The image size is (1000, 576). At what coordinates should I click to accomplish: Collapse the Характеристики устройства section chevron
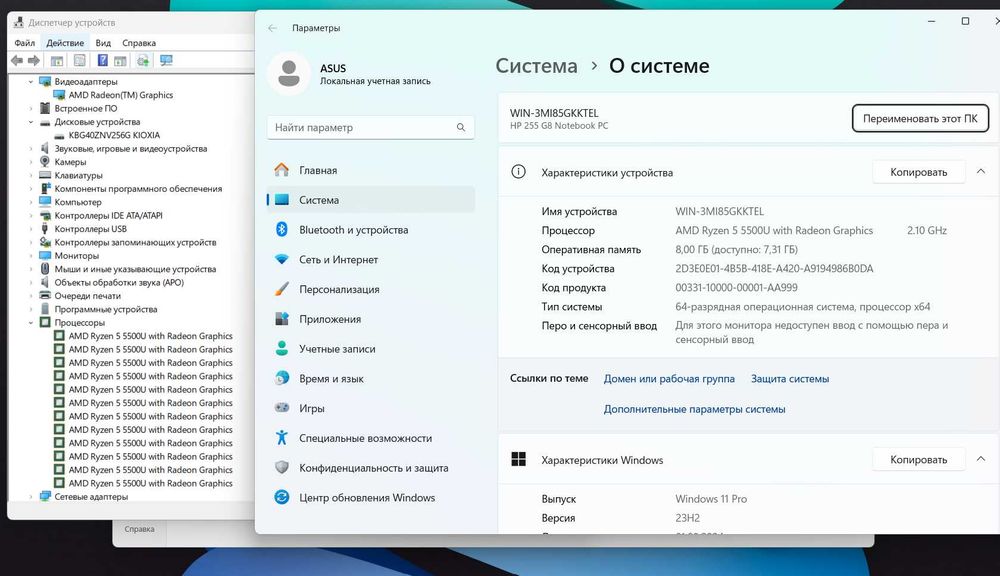[x=981, y=172]
